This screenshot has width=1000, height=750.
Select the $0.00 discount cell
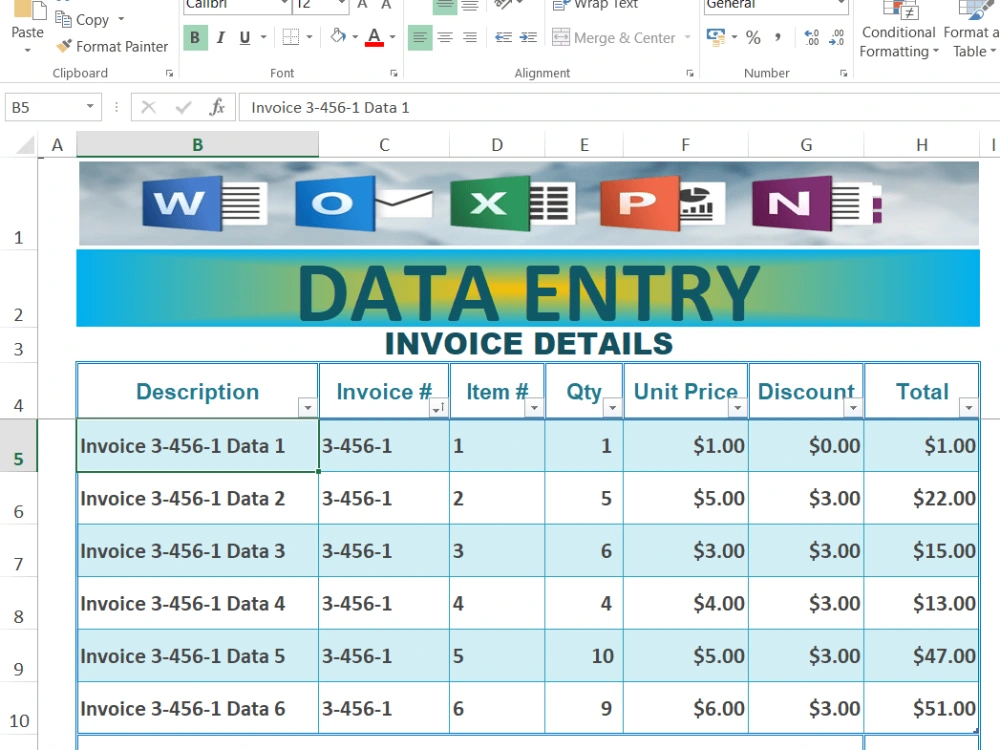(806, 446)
